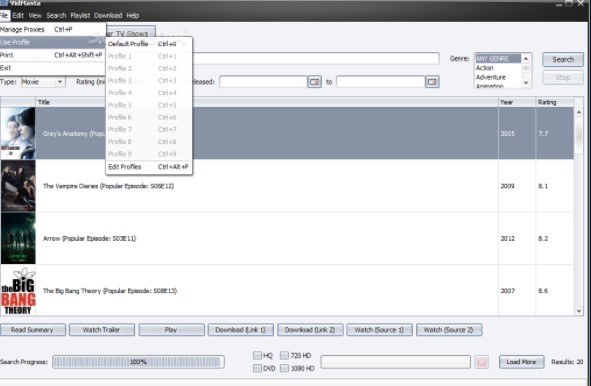Screen dimensions: 591x386
Task: Click the Search Progress bar
Action: [138, 362]
